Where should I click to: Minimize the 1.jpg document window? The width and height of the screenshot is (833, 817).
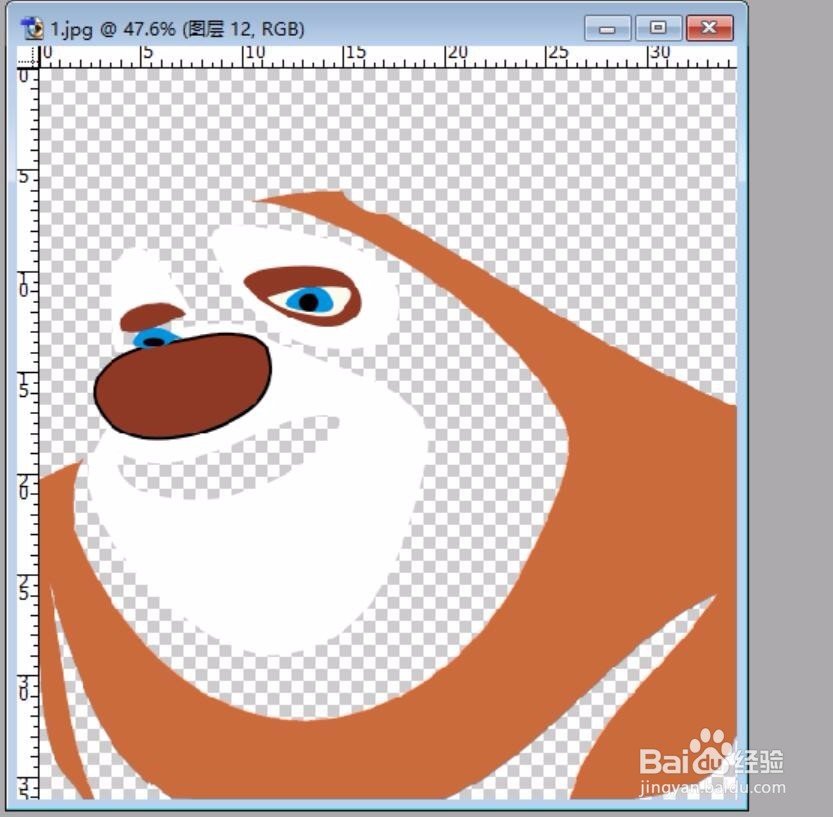607,28
